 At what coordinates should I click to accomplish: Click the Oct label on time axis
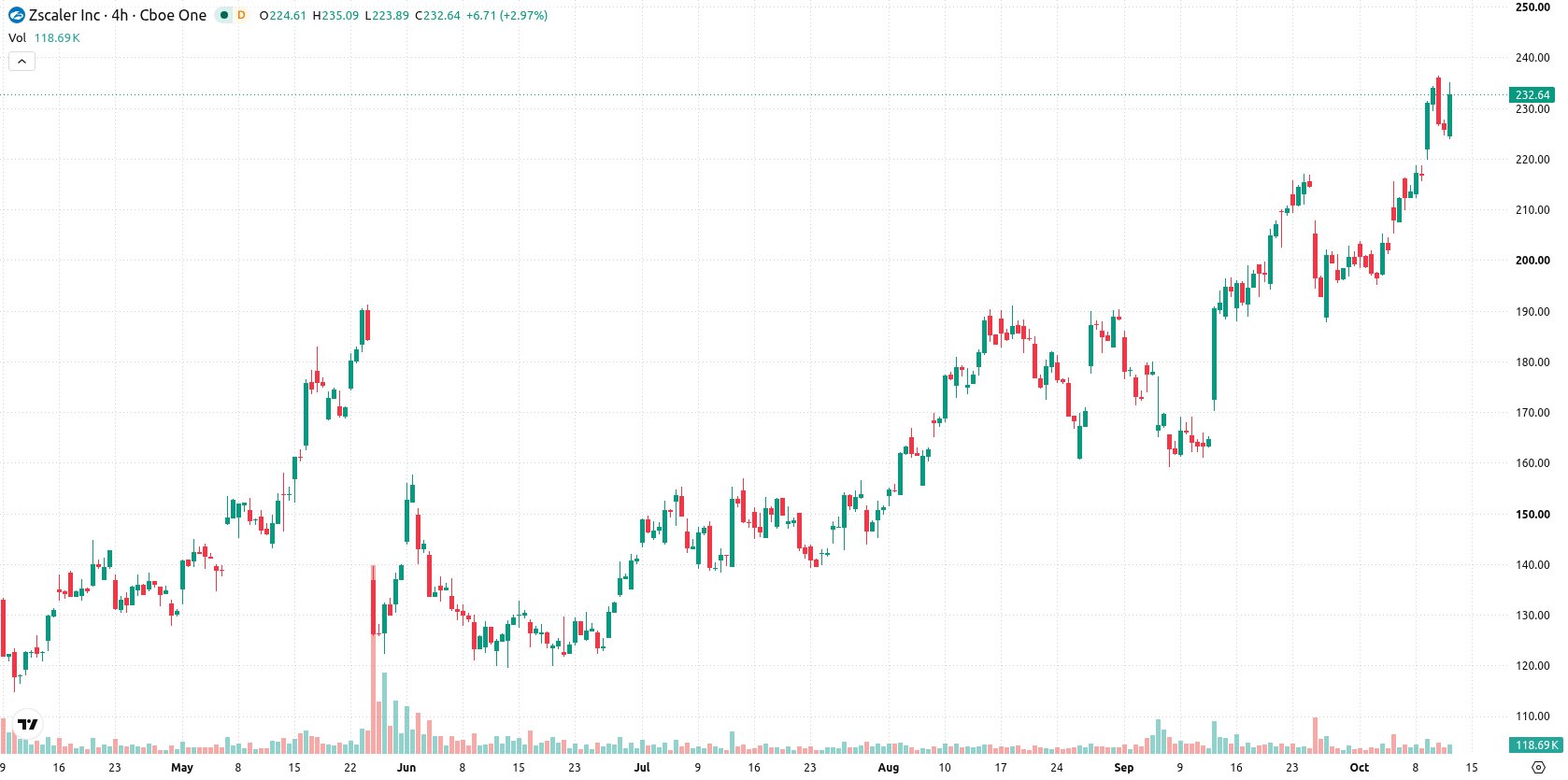[x=1360, y=768]
